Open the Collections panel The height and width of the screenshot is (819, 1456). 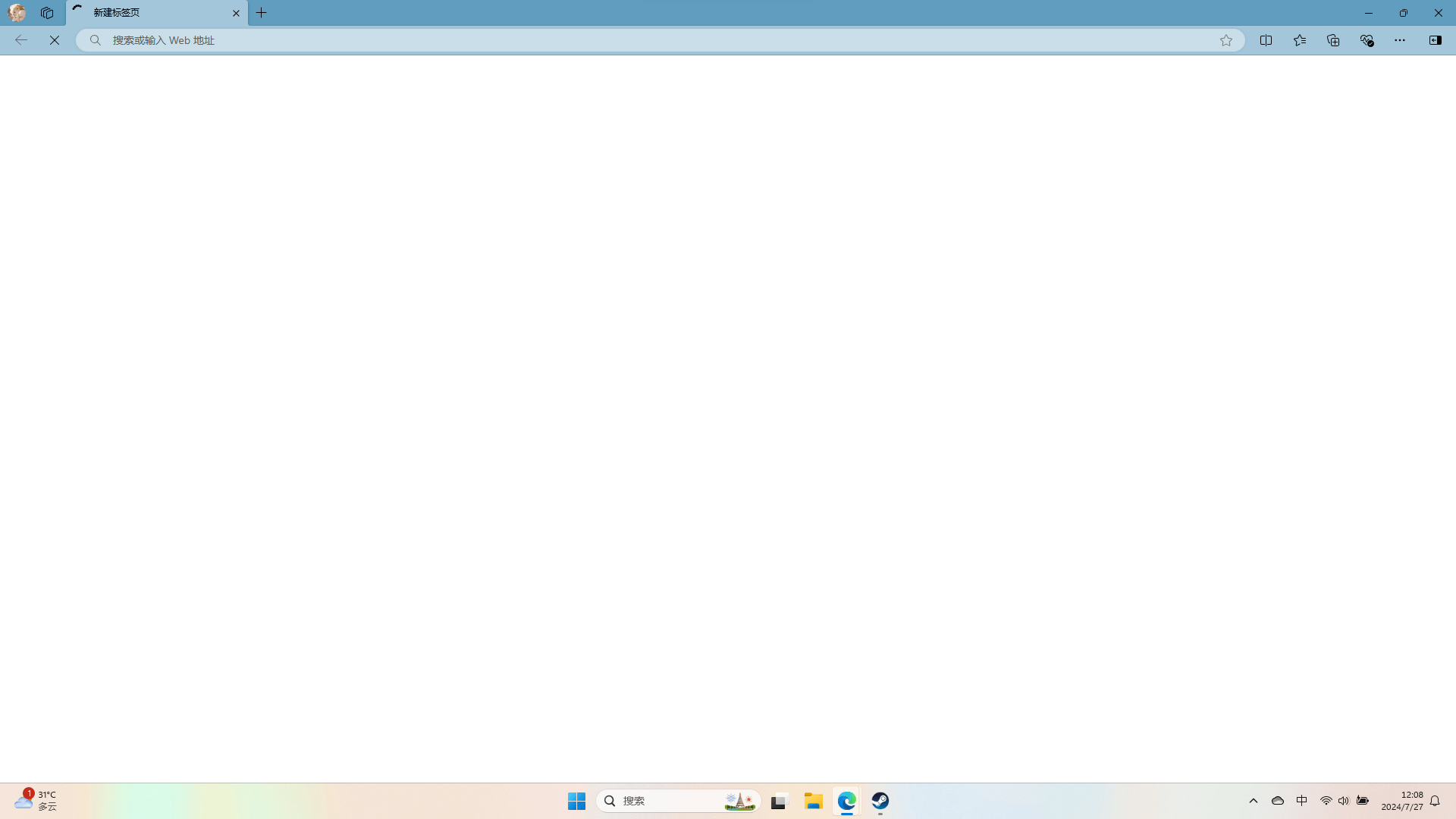point(1333,40)
